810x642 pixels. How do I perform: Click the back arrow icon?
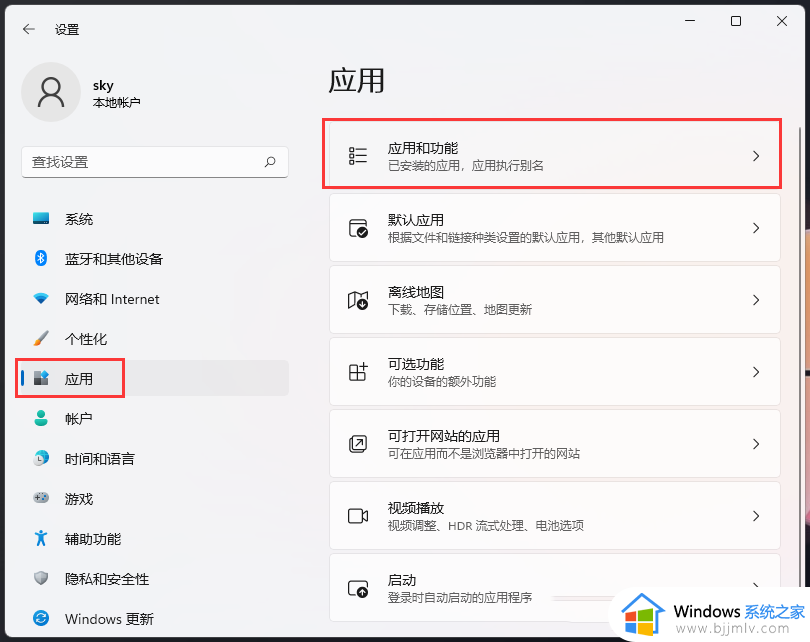pyautogui.click(x=29, y=29)
